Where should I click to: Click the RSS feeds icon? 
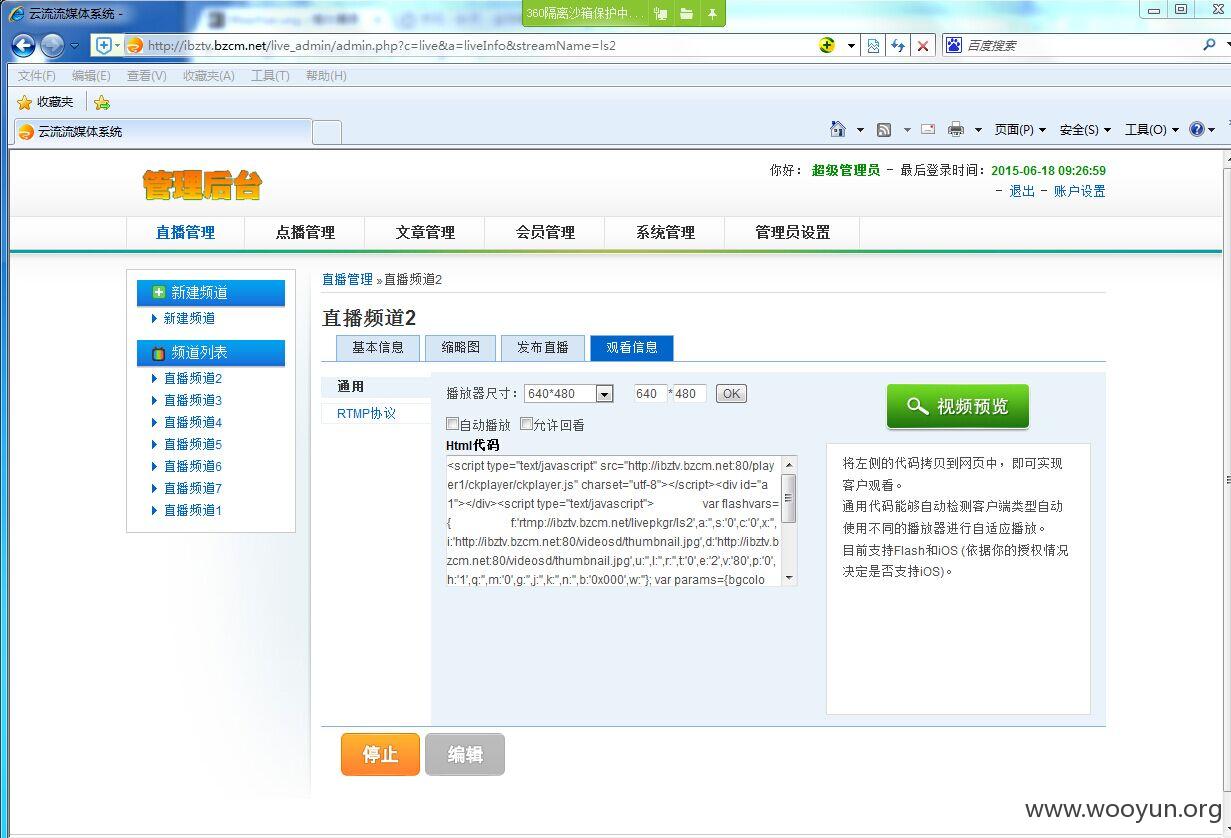pyautogui.click(x=884, y=130)
